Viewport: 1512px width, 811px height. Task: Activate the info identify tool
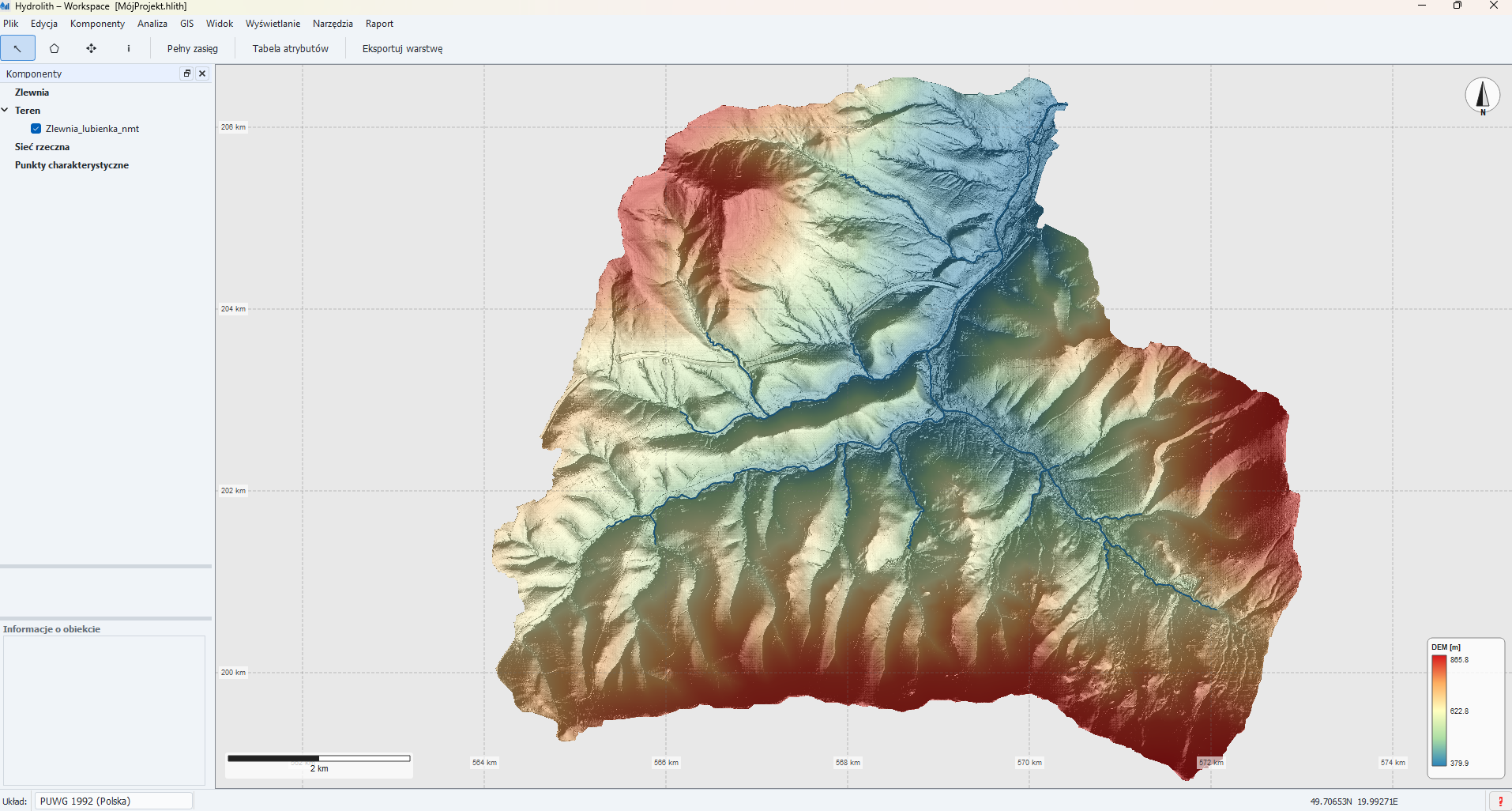click(129, 48)
